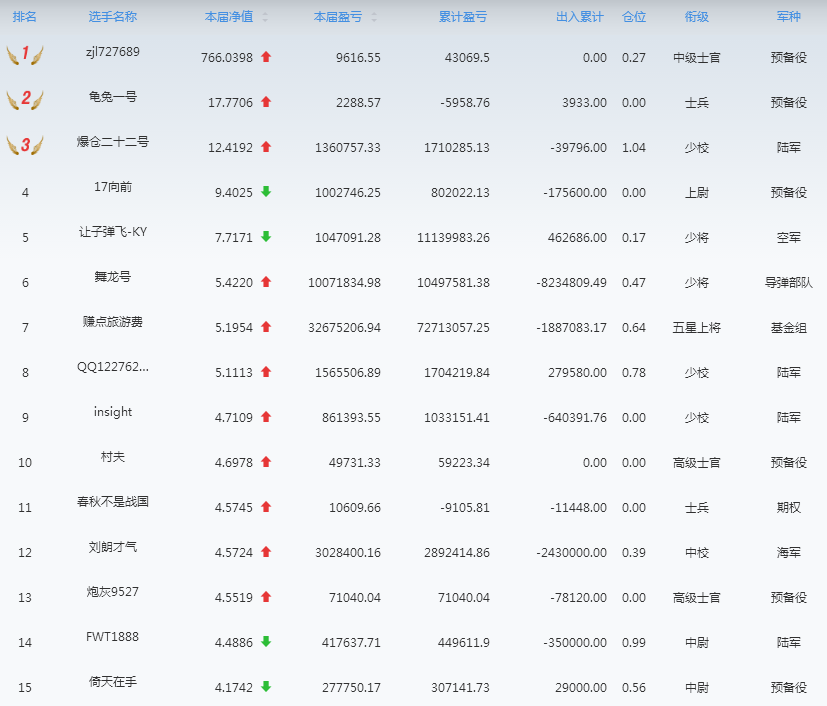Click the 空军 branch cell
Image resolution: width=827 pixels, height=706 pixels.
788,237
